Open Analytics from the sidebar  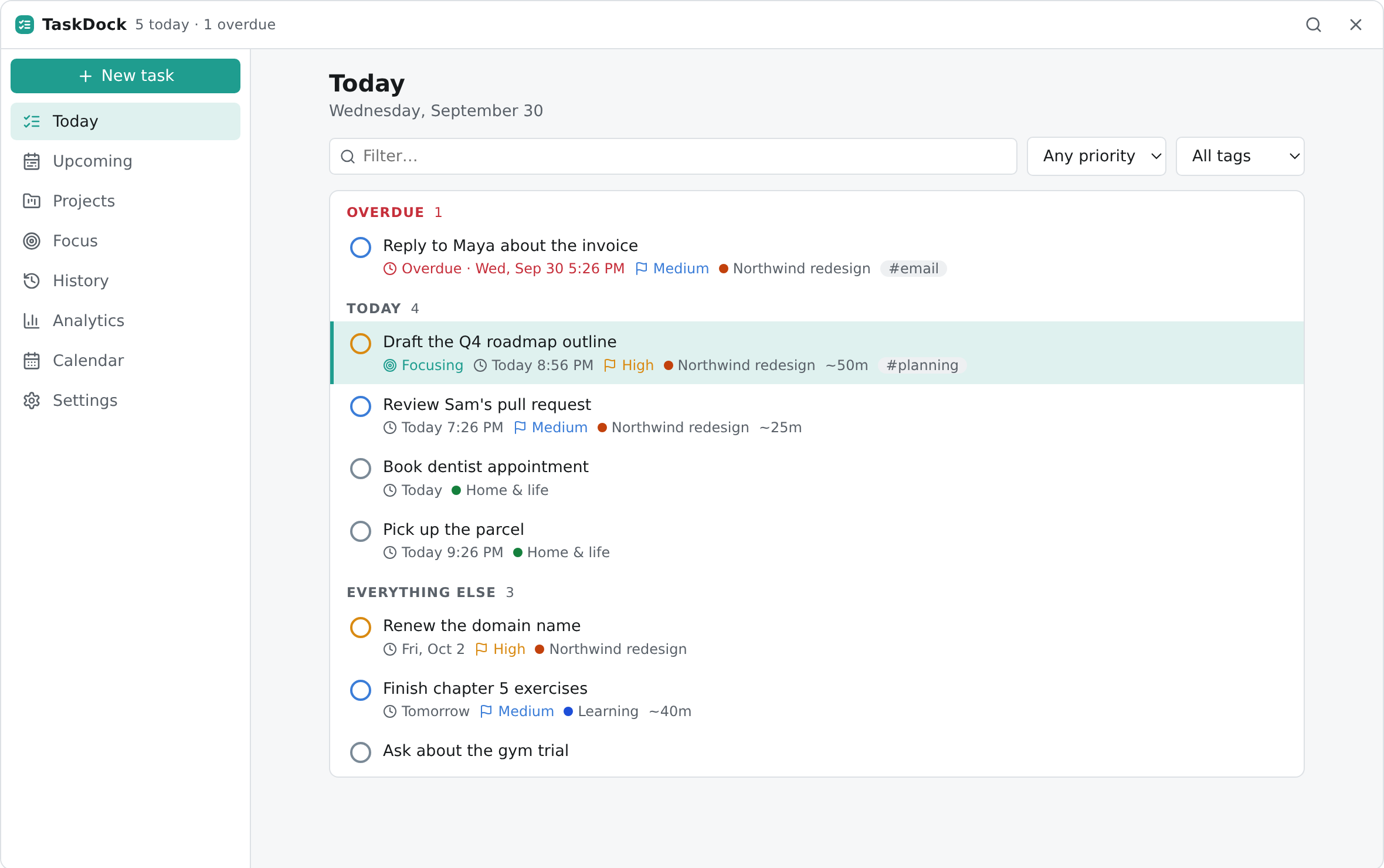click(125, 321)
